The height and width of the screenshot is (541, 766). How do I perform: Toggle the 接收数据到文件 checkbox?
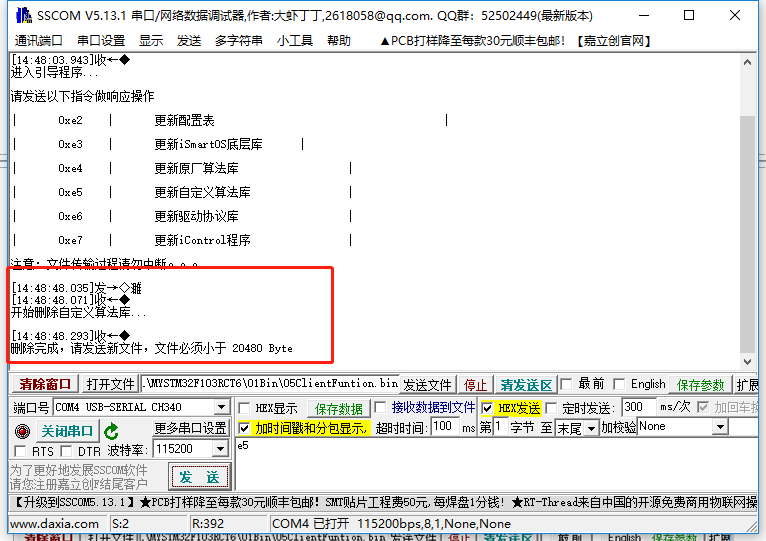point(381,408)
